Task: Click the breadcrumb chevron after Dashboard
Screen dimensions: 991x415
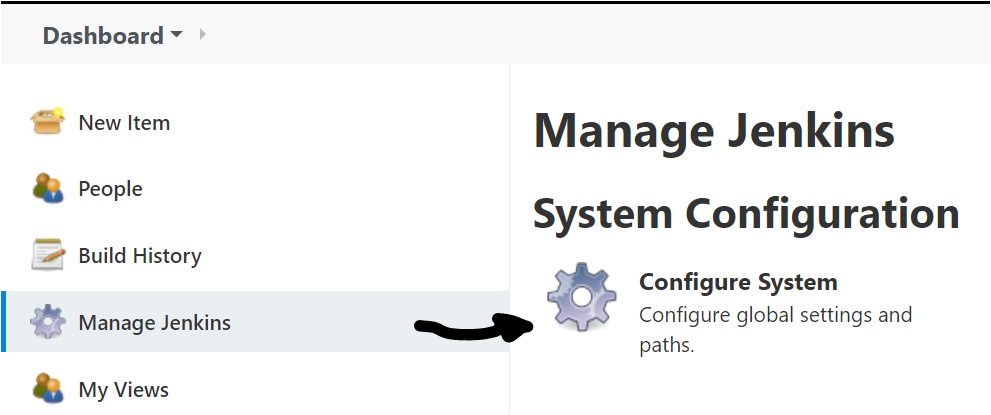Action: click(x=203, y=35)
